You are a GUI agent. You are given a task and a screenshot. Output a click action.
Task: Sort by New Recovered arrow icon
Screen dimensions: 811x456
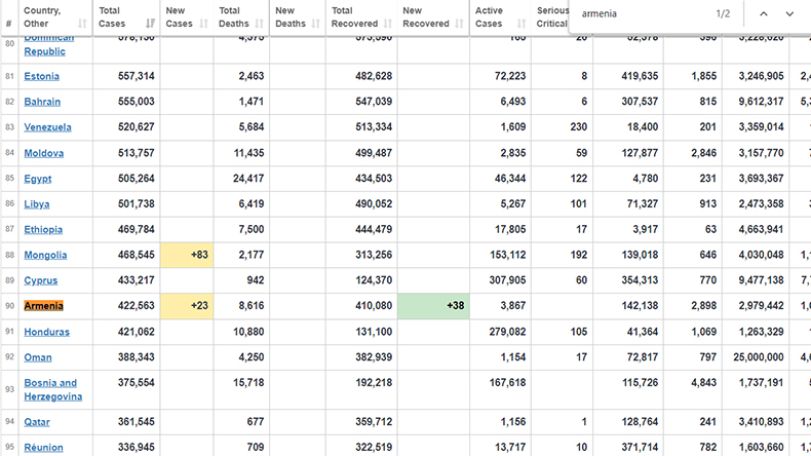tap(459, 23)
